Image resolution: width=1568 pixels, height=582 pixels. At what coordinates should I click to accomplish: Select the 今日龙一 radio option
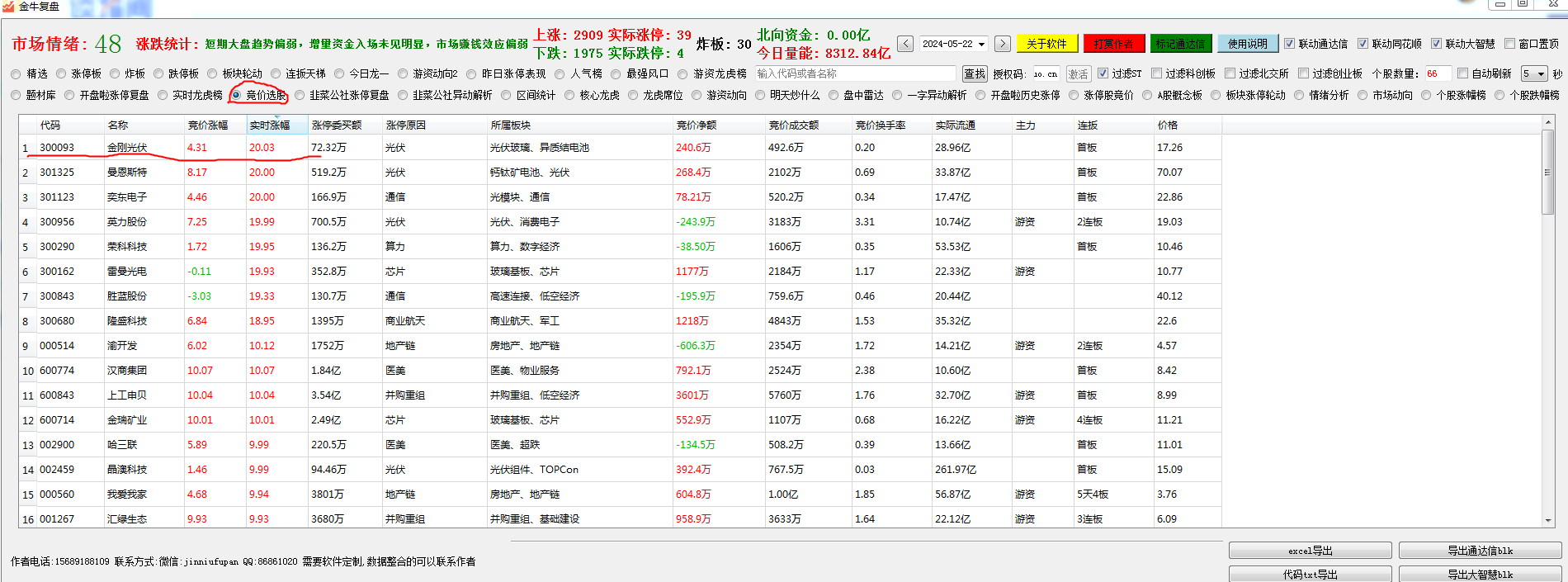coord(339,73)
